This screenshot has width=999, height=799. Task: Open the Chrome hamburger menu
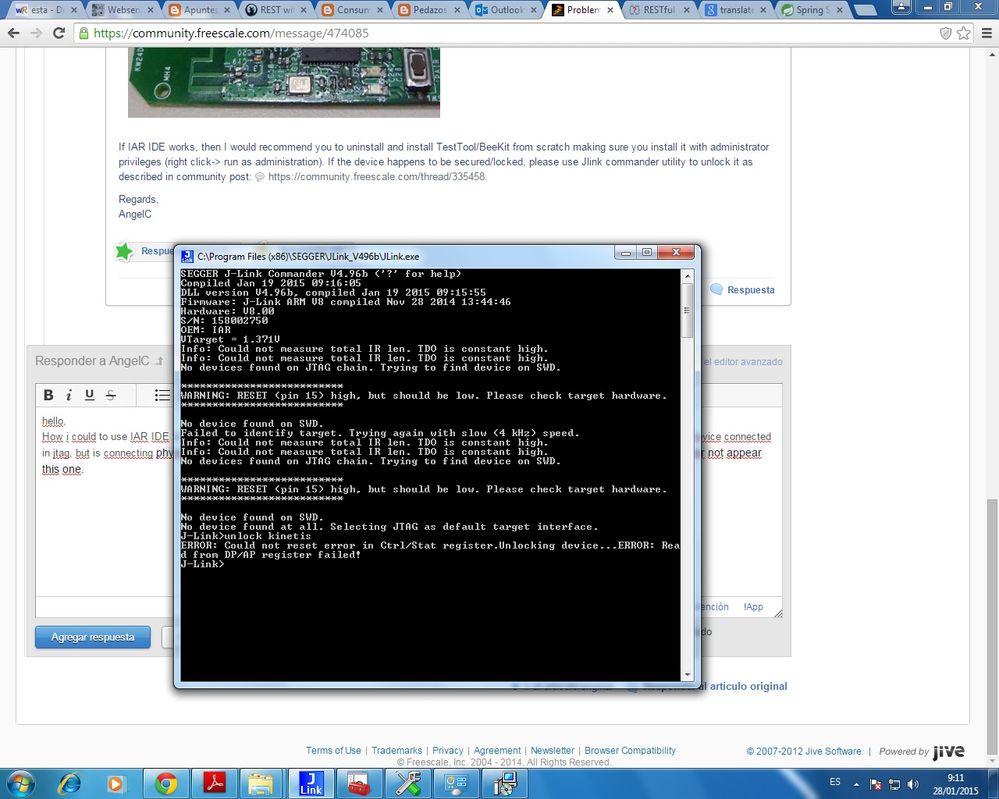pos(986,33)
